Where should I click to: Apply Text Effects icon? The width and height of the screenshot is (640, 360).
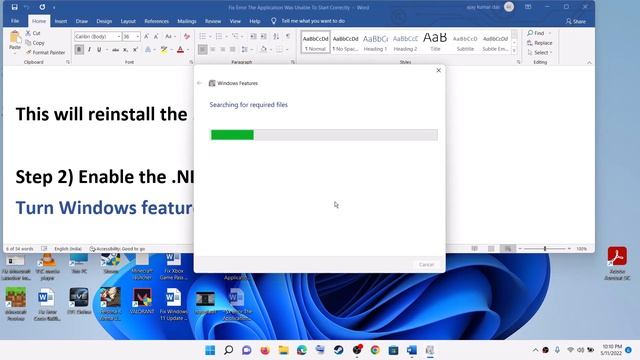coord(148,49)
